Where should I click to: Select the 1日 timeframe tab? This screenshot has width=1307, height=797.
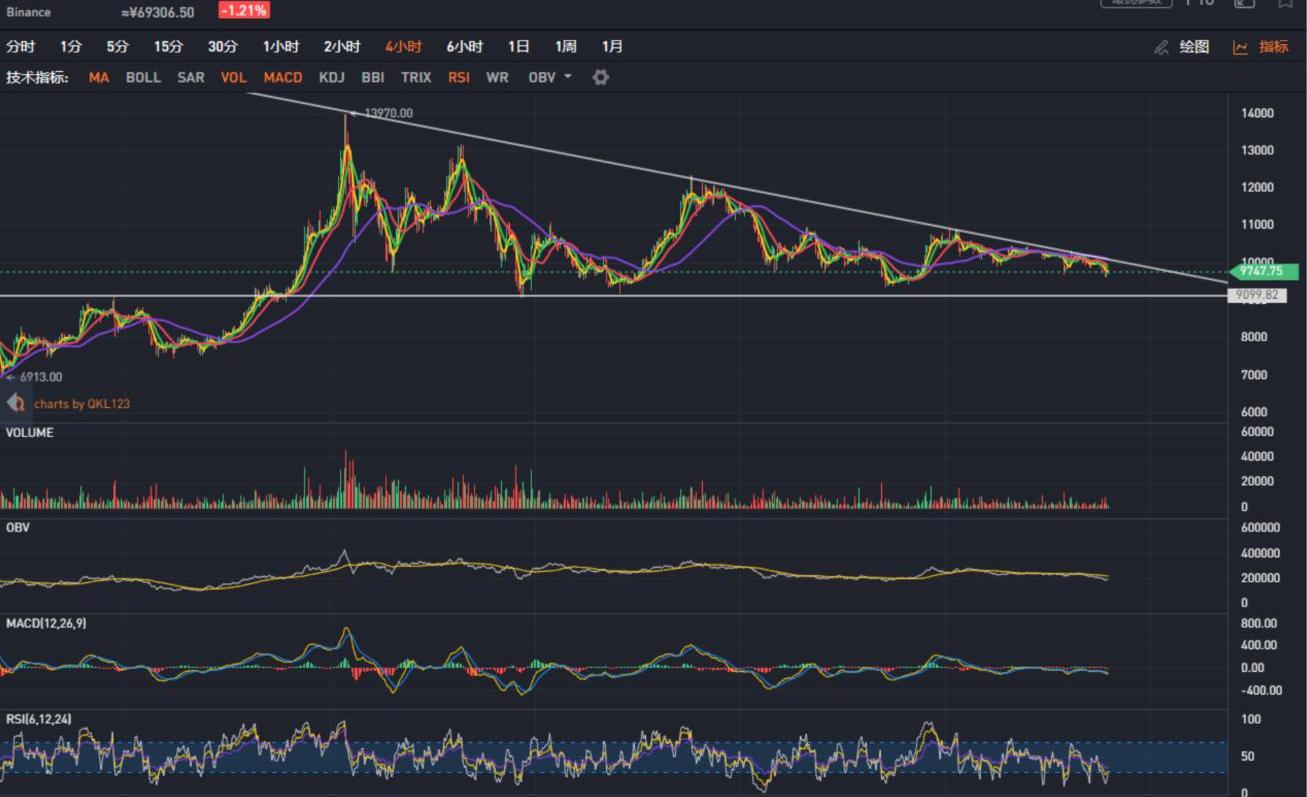pos(519,47)
